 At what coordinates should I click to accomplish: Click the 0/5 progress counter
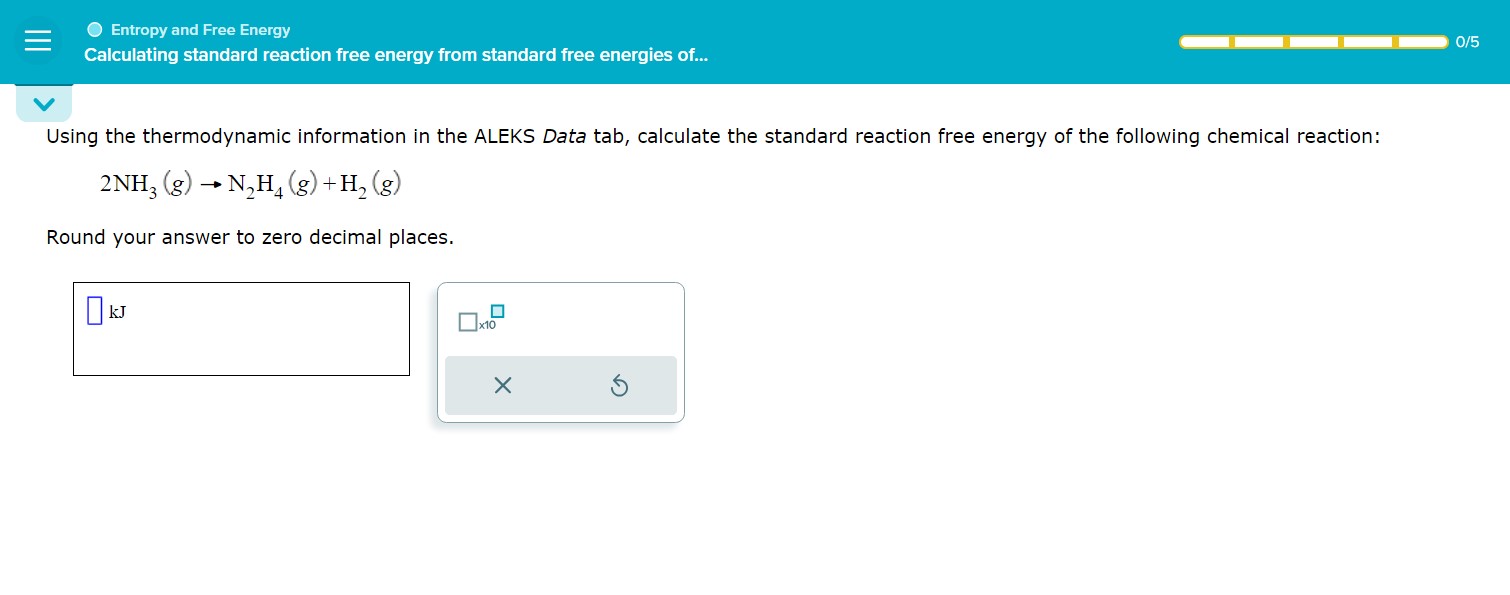[x=1468, y=42]
